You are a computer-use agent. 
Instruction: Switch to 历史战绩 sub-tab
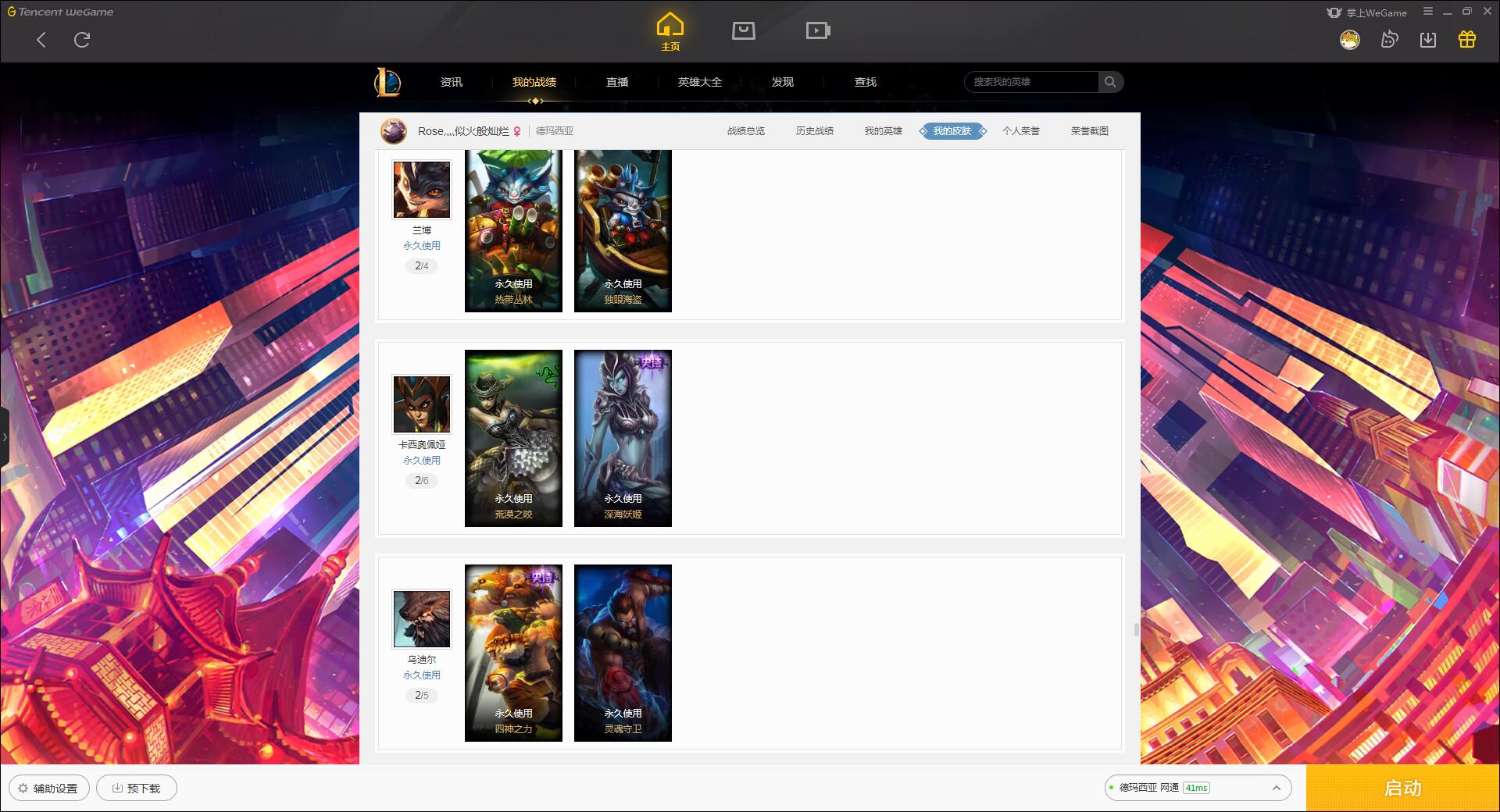tap(815, 131)
